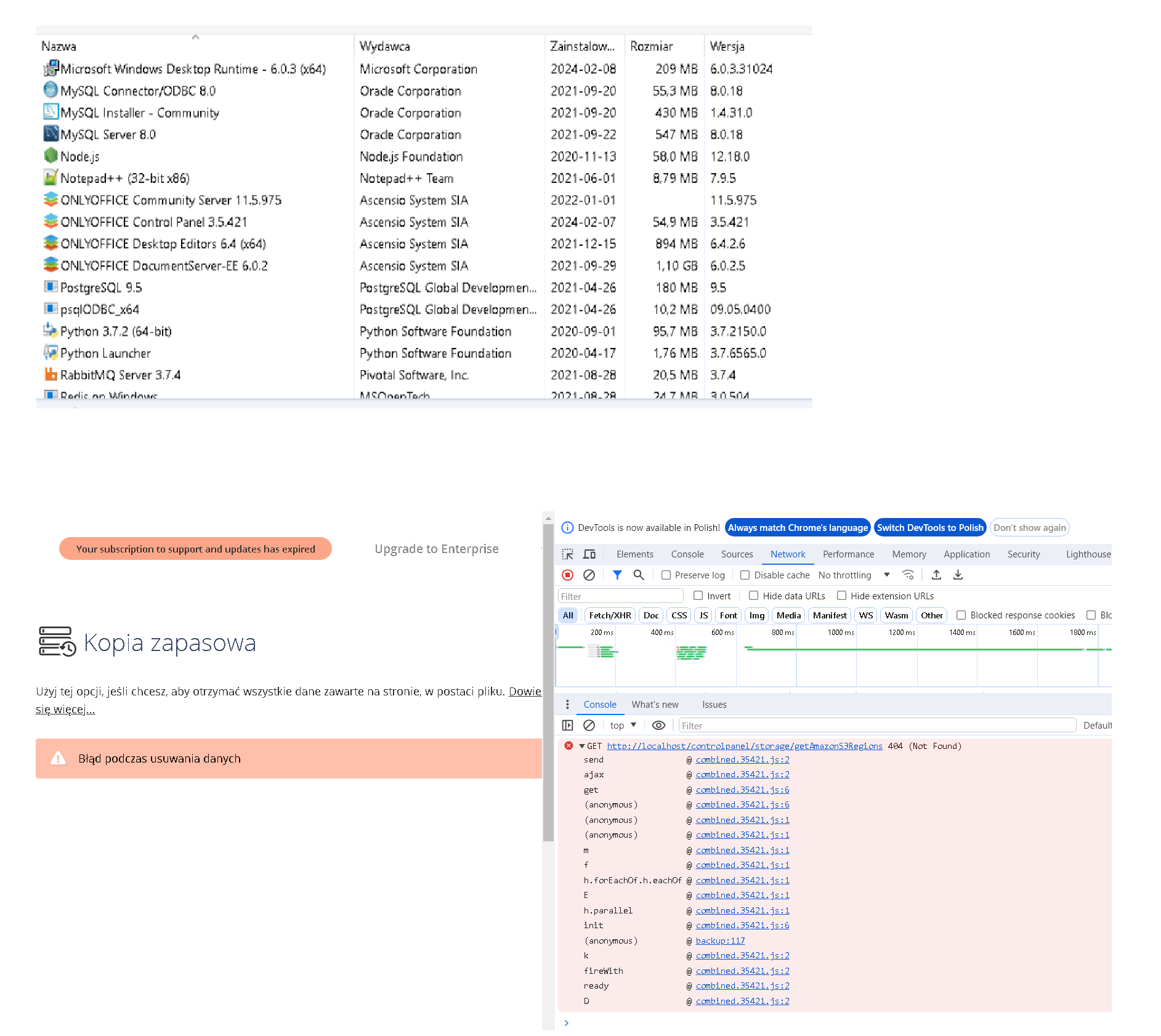
Task: Focus the console Filter field
Action: [x=878, y=726]
